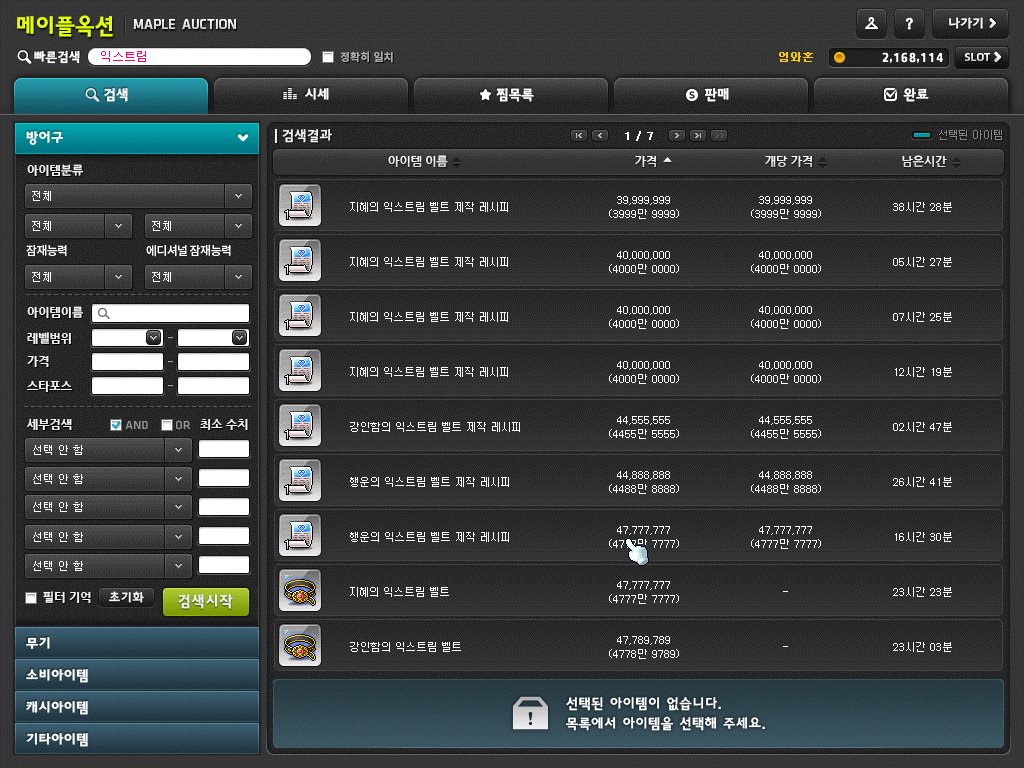This screenshot has height=768, width=1024.
Task: Click the recipe icon in the 38시간 28분 row
Action: point(300,206)
